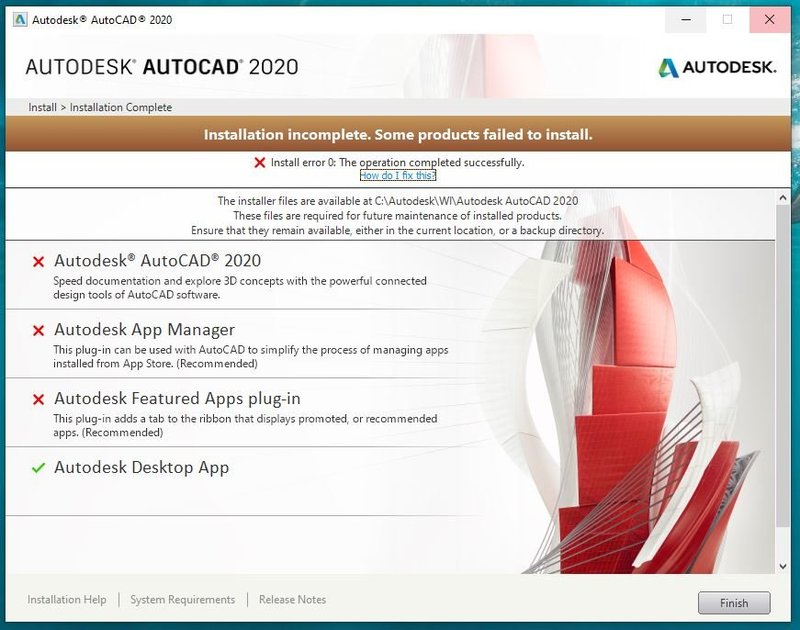800x630 pixels.
Task: Click Featured Apps ribbon tab description text
Action: coord(245,425)
